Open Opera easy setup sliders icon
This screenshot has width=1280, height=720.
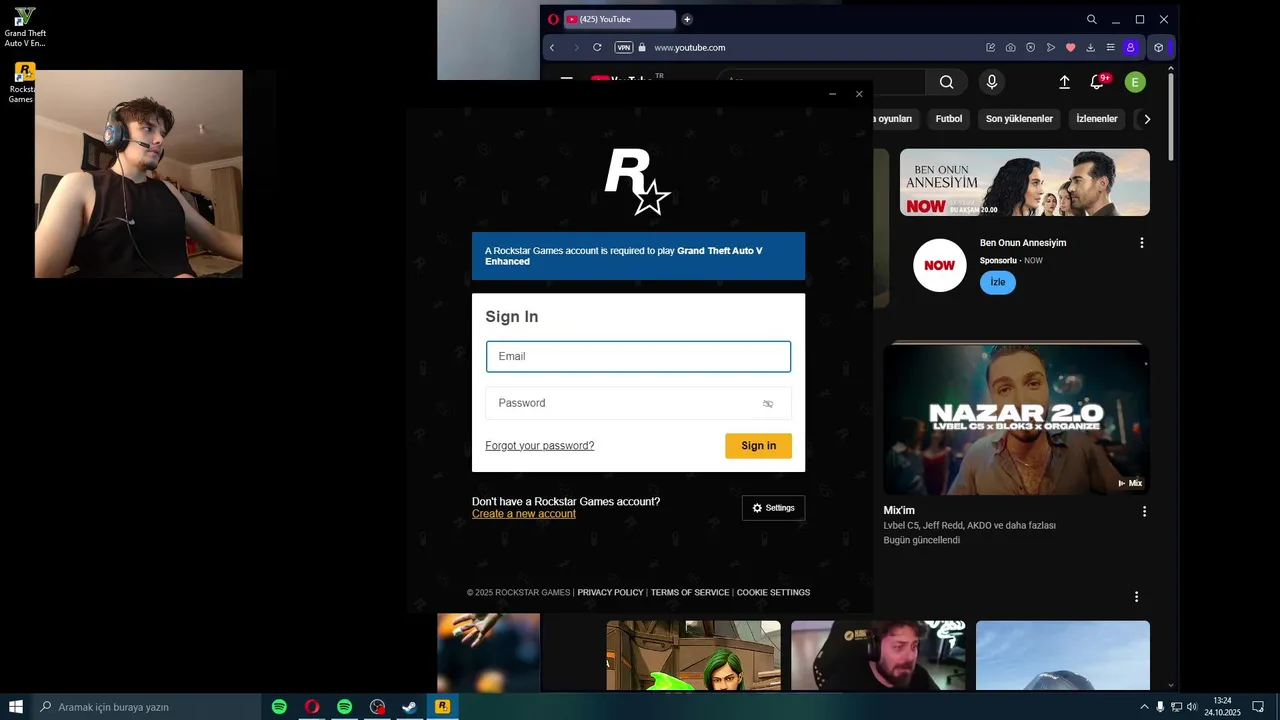[x=1110, y=47]
